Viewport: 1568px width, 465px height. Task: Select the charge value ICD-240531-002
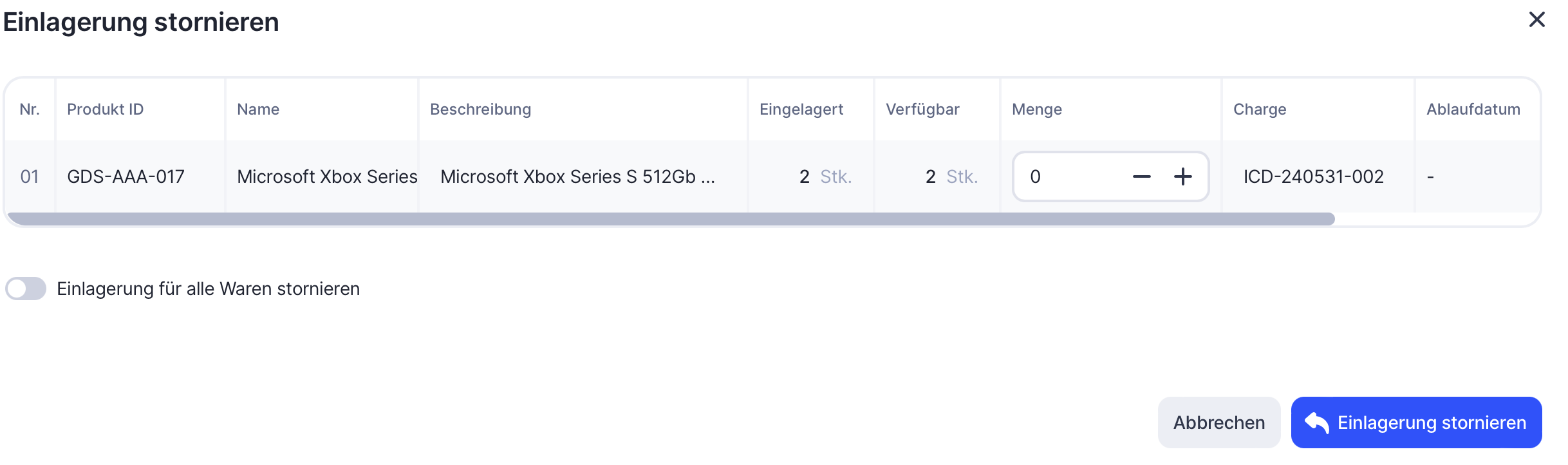(x=1313, y=176)
